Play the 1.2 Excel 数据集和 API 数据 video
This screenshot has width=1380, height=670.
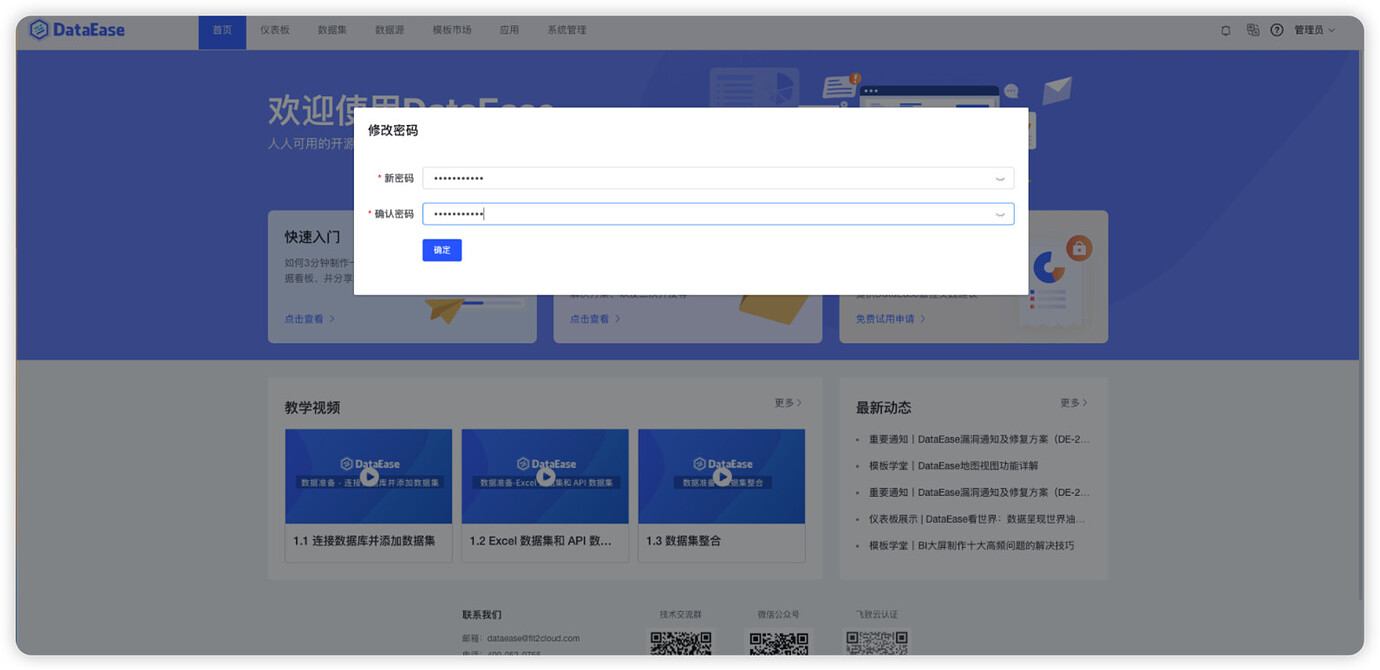[x=544, y=477]
